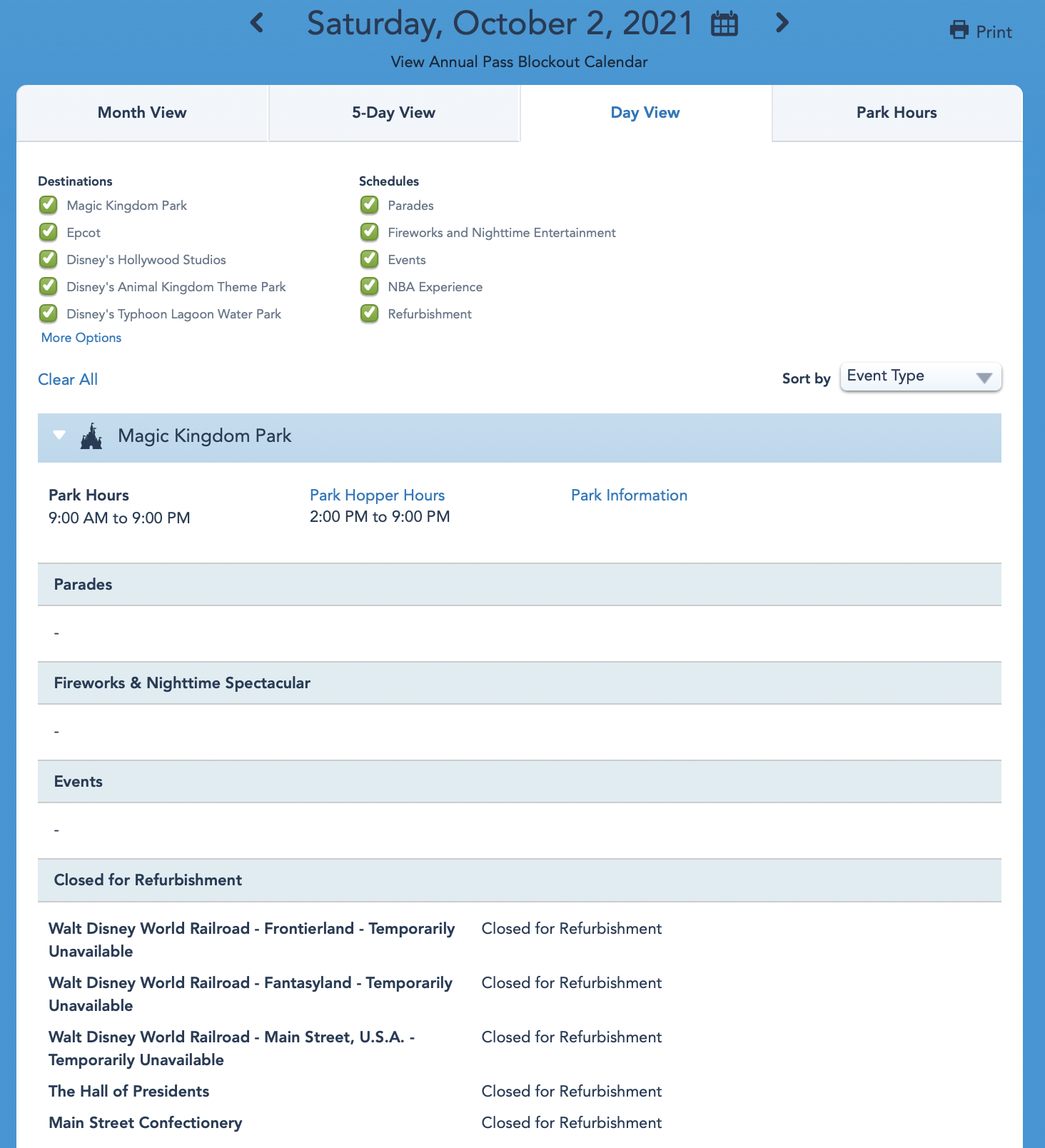Toggle Disney's Animal Kingdom Theme Park checkbox
This screenshot has height=1148, width=1045.
click(x=49, y=287)
